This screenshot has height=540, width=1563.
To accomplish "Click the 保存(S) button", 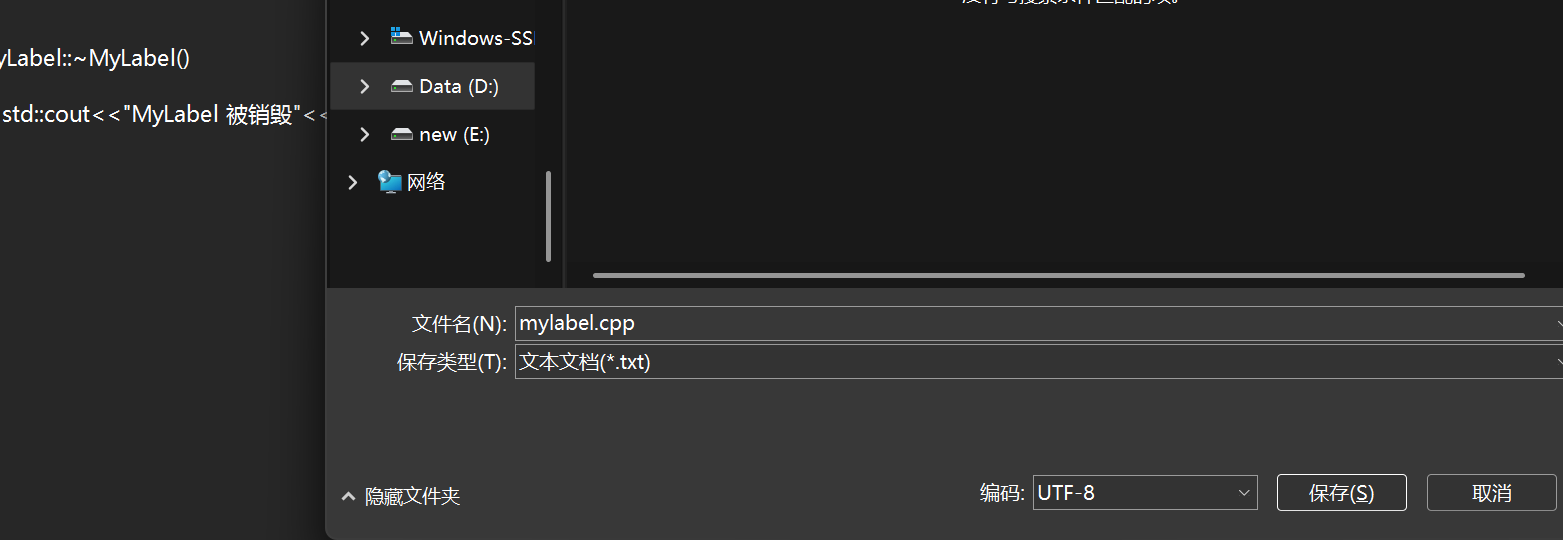I will click(x=1342, y=493).
